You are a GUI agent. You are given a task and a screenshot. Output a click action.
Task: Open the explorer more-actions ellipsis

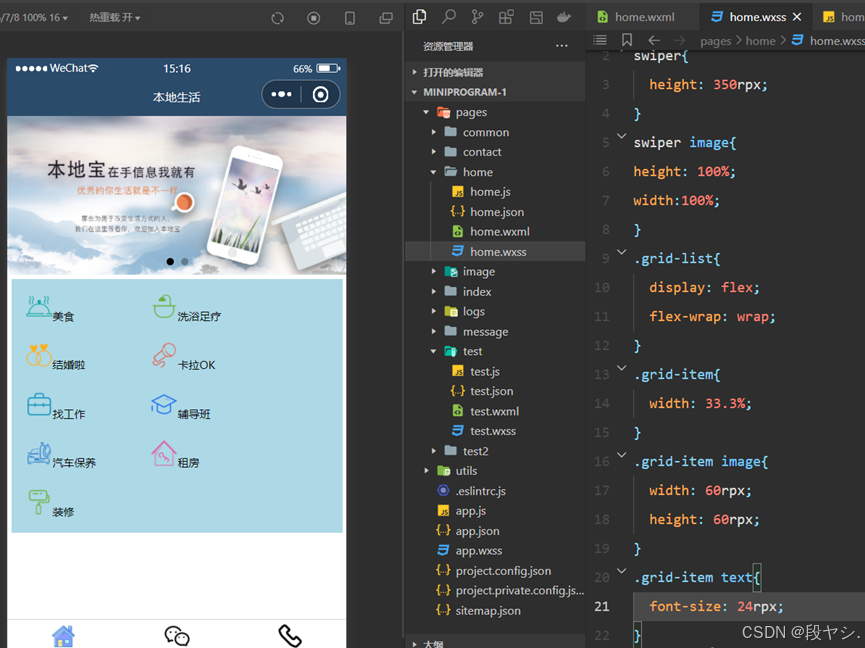coord(562,46)
